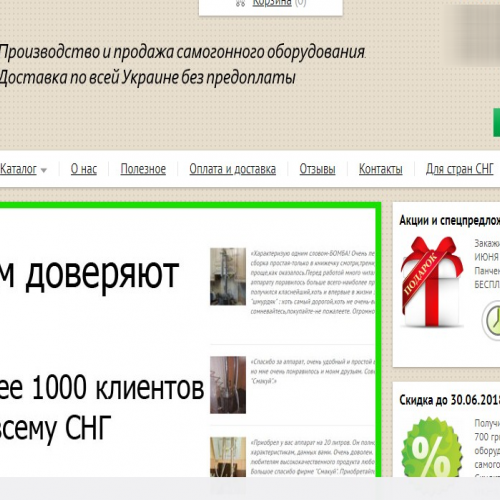
Task: Click the 1000 клиентов banner slide
Action: click(188, 342)
